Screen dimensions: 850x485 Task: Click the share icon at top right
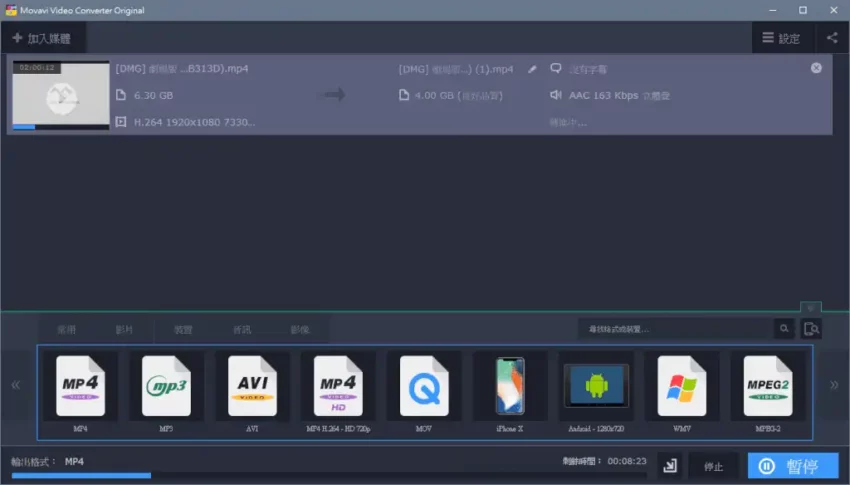tap(832, 38)
